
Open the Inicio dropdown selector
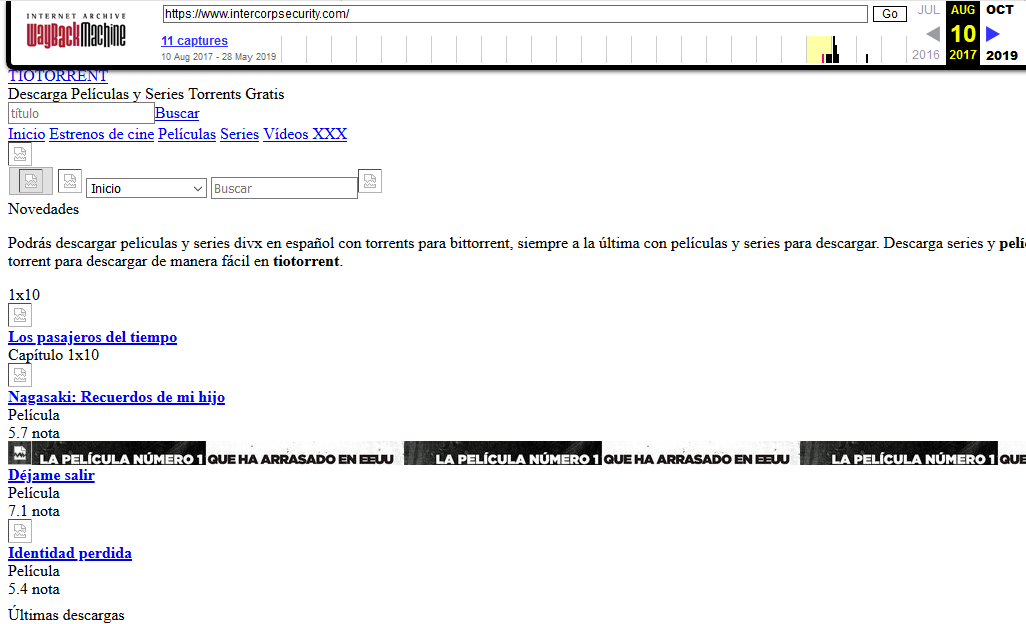[146, 188]
